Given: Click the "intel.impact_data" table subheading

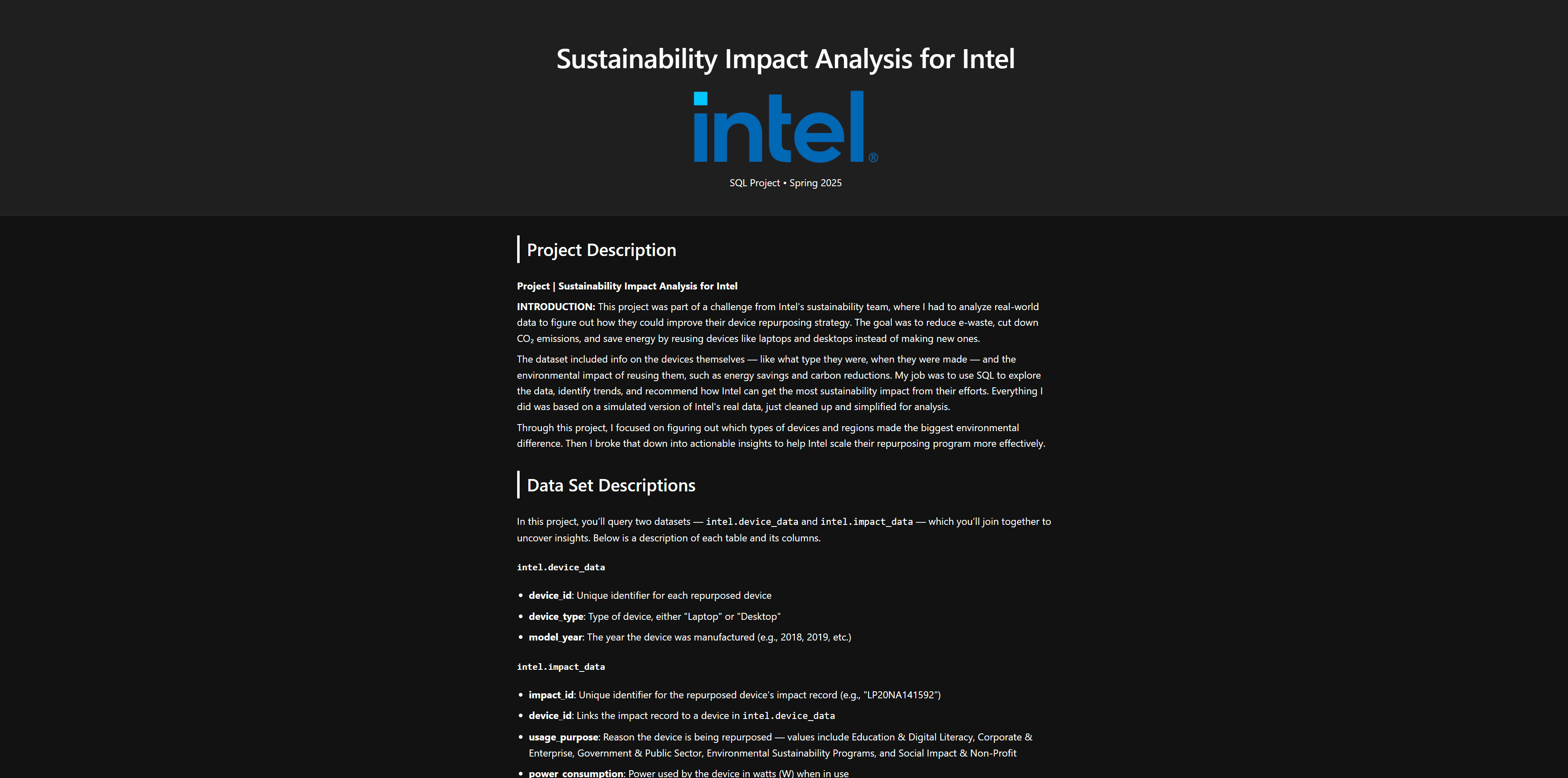Looking at the screenshot, I should coord(561,667).
